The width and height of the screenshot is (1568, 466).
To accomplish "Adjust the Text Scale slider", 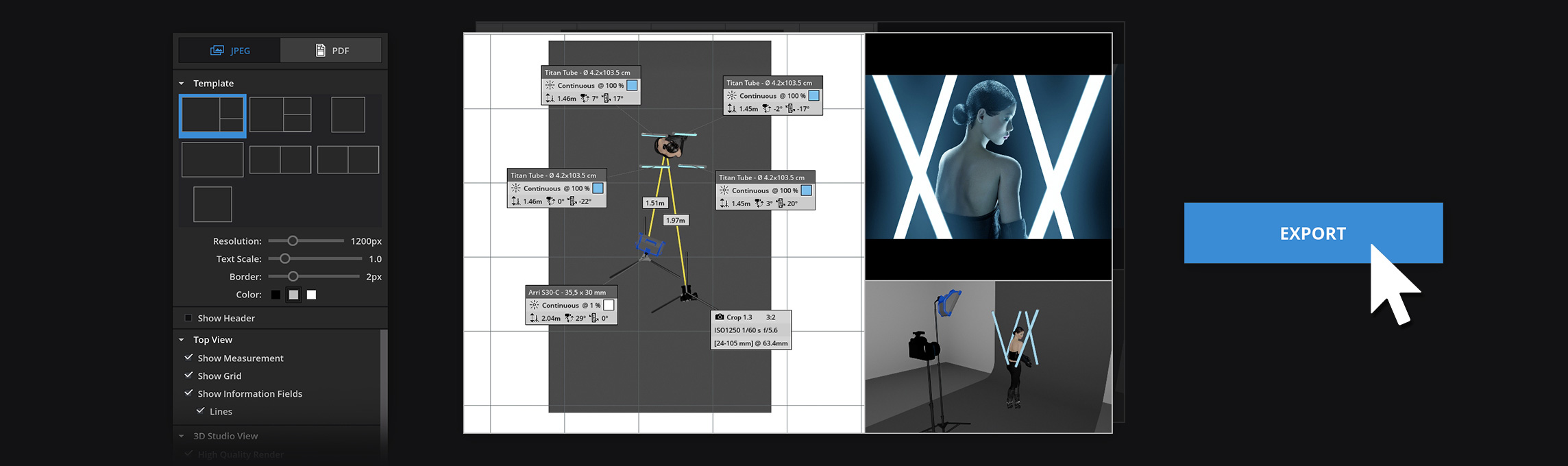I will tap(285, 258).
